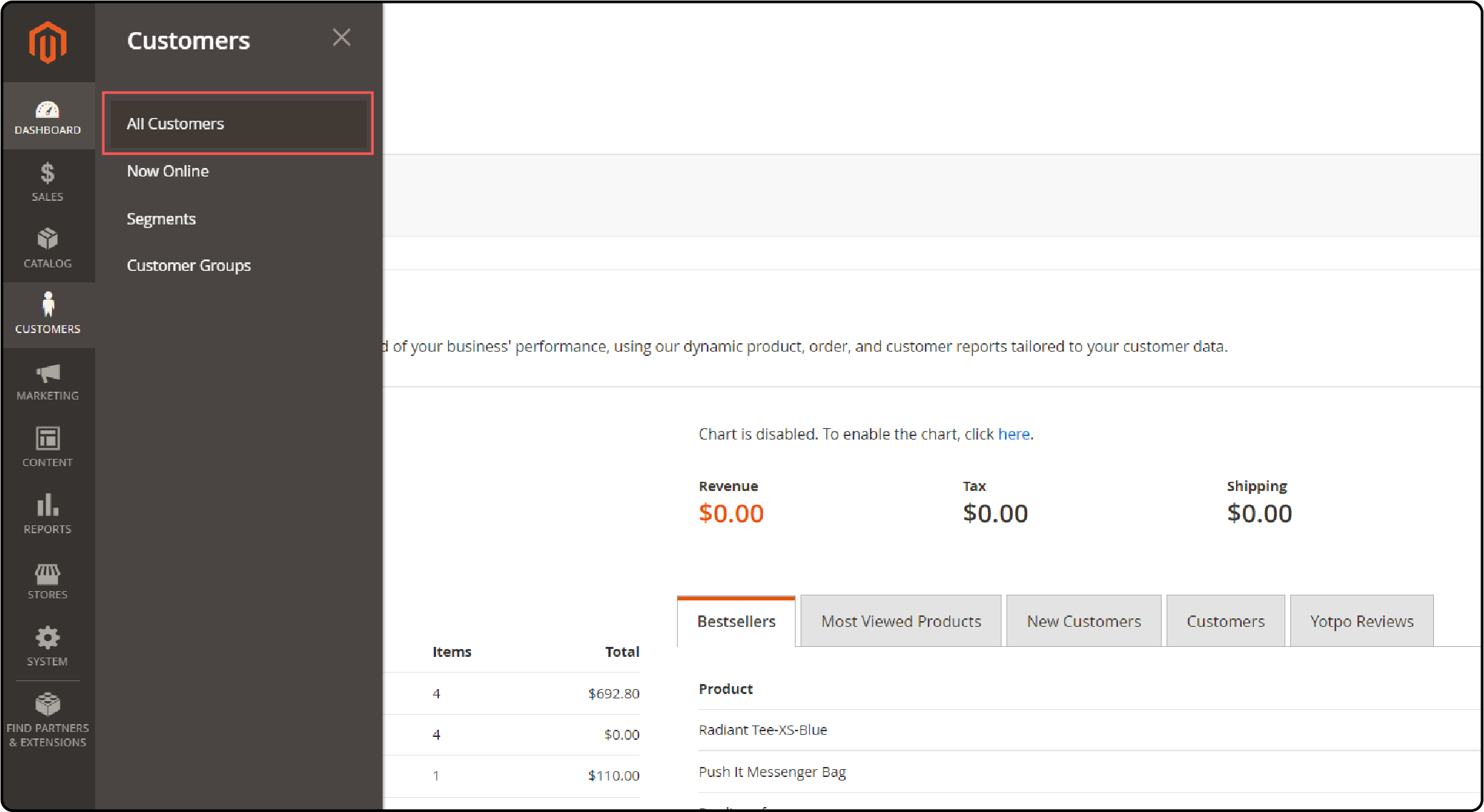The width and height of the screenshot is (1484, 812).
Task: Switch to the New Customers tab
Action: tap(1084, 621)
